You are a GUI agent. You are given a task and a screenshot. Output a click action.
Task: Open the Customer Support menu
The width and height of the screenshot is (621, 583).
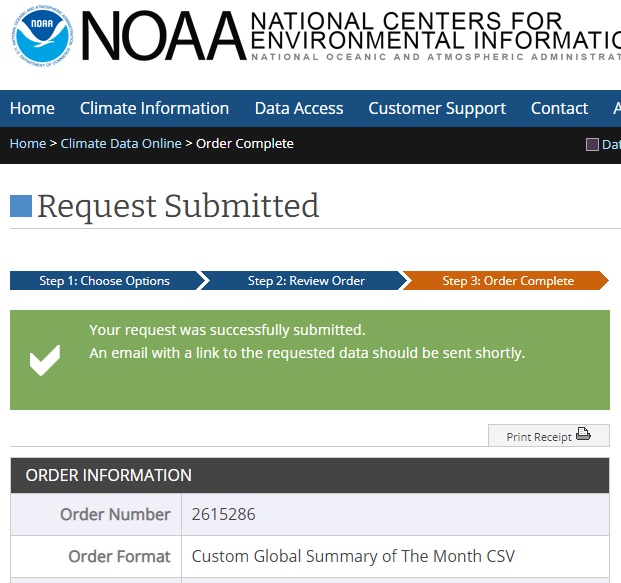point(437,108)
